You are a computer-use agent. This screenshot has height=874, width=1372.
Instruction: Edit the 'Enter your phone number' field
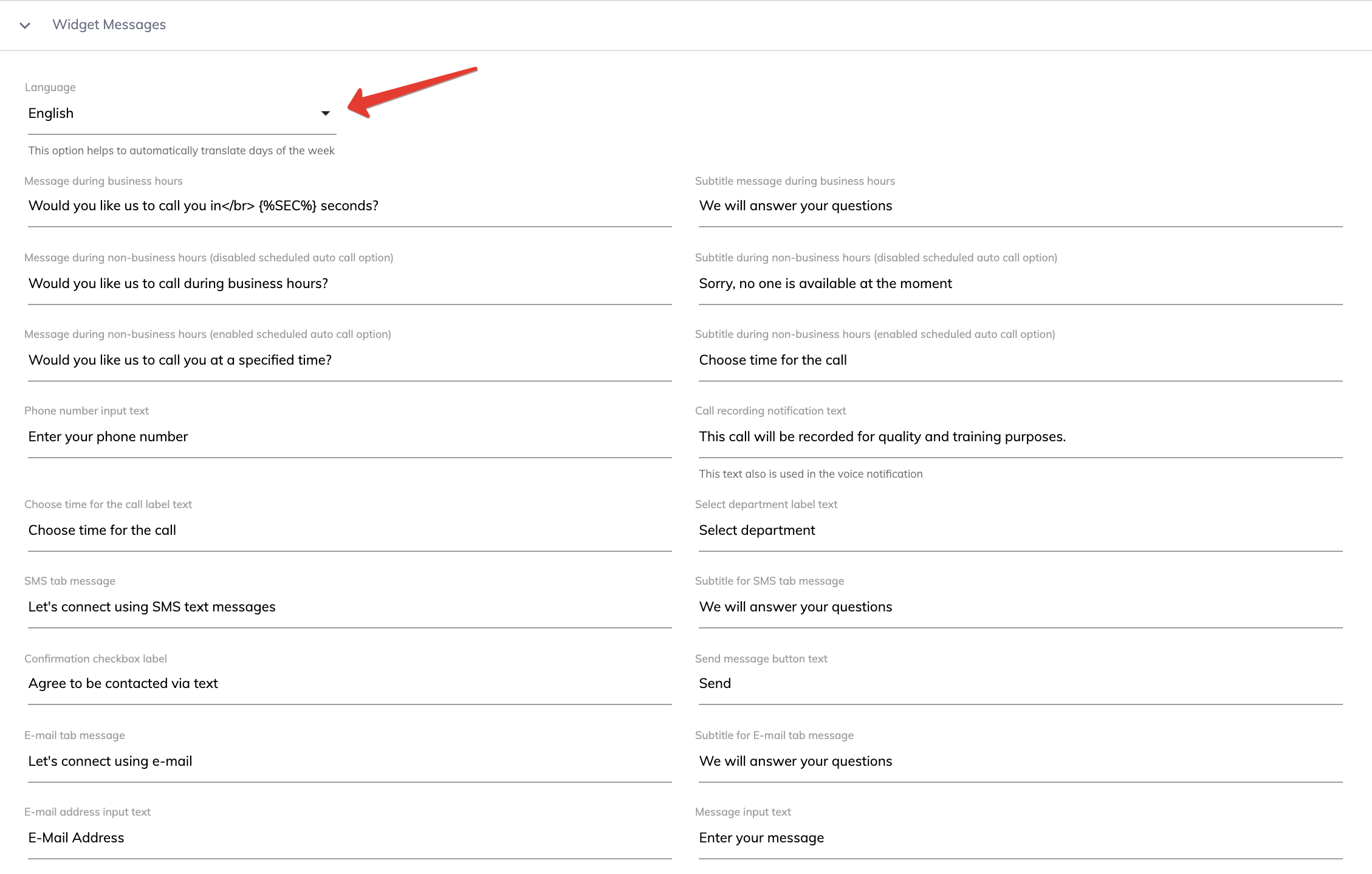pyautogui.click(x=349, y=437)
